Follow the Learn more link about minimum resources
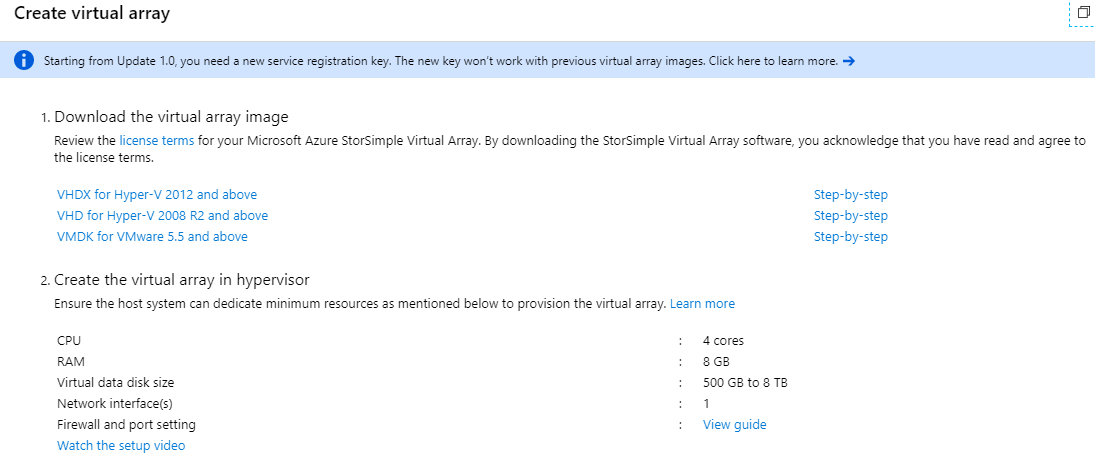This screenshot has height=463, width=1095. (703, 304)
